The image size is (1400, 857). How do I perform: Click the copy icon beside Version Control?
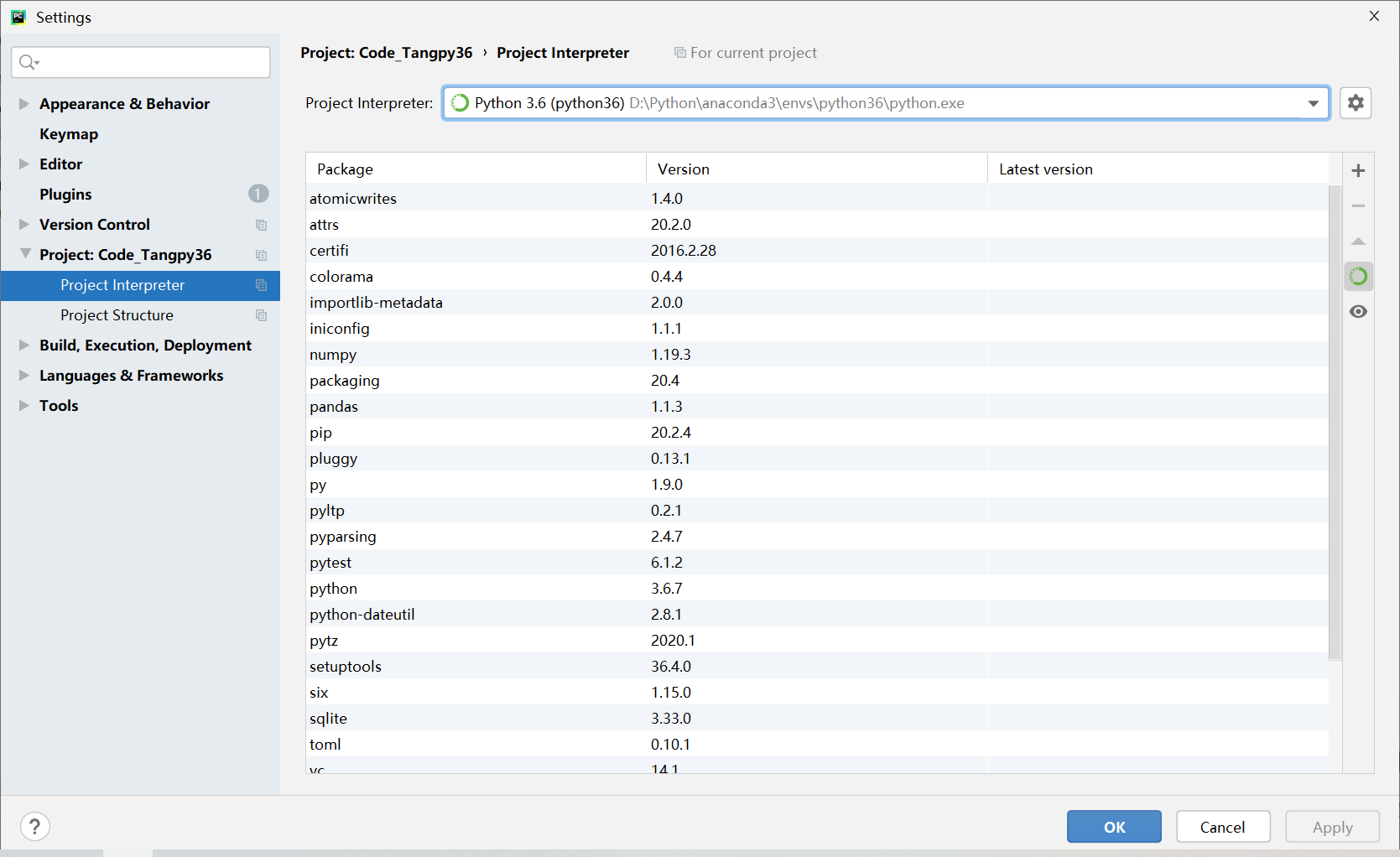[x=261, y=225]
